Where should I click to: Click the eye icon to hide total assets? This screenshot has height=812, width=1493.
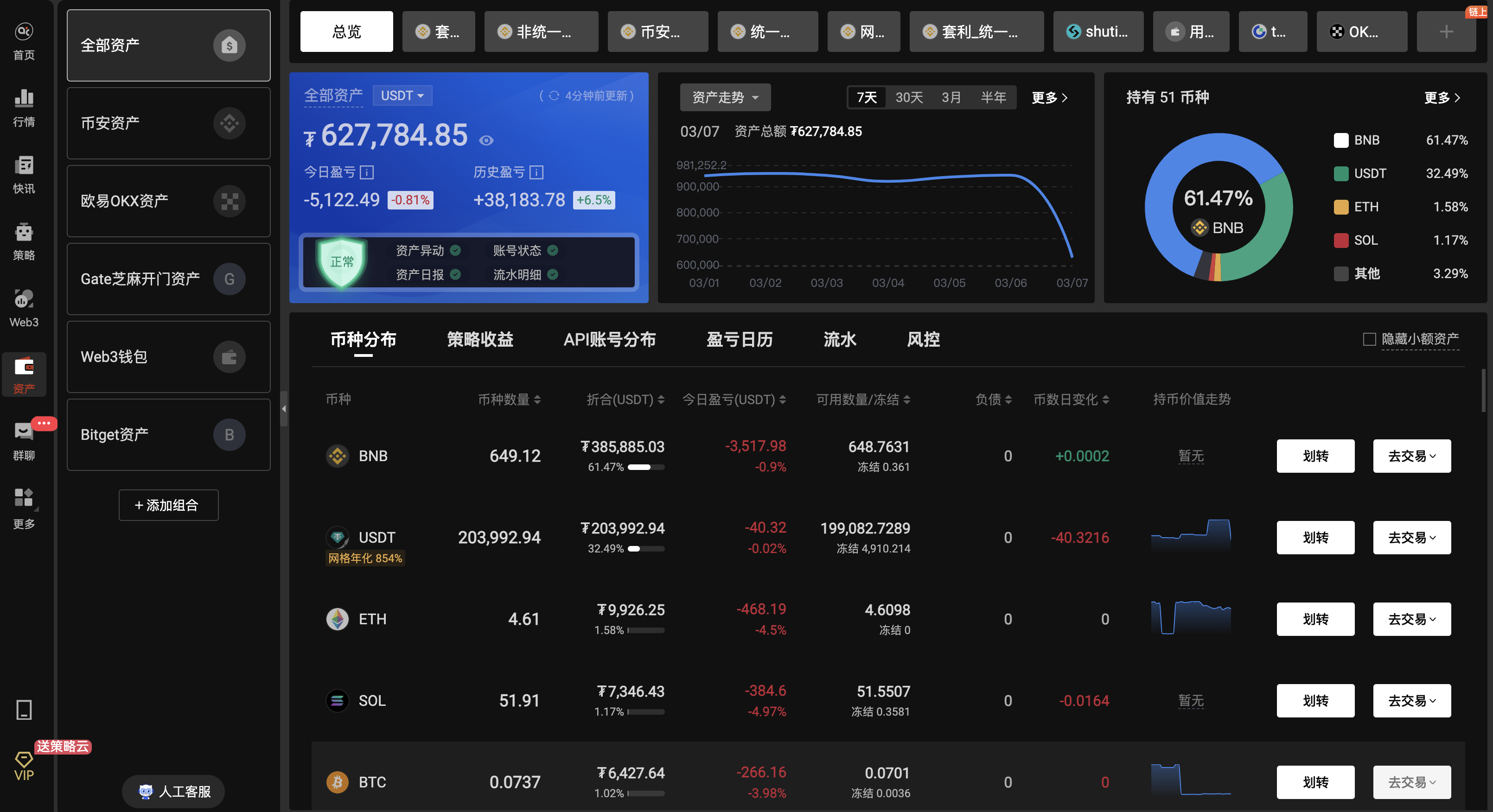tap(486, 140)
